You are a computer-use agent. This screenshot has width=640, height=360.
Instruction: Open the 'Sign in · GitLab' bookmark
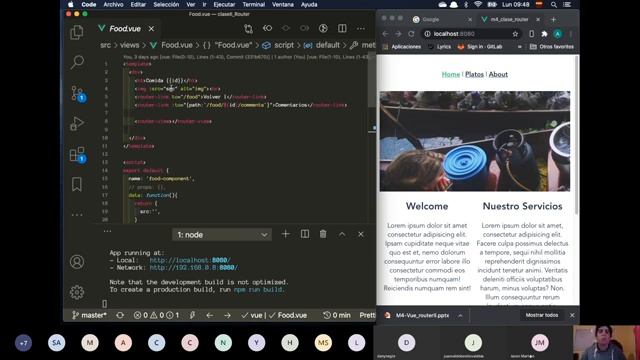coord(480,47)
